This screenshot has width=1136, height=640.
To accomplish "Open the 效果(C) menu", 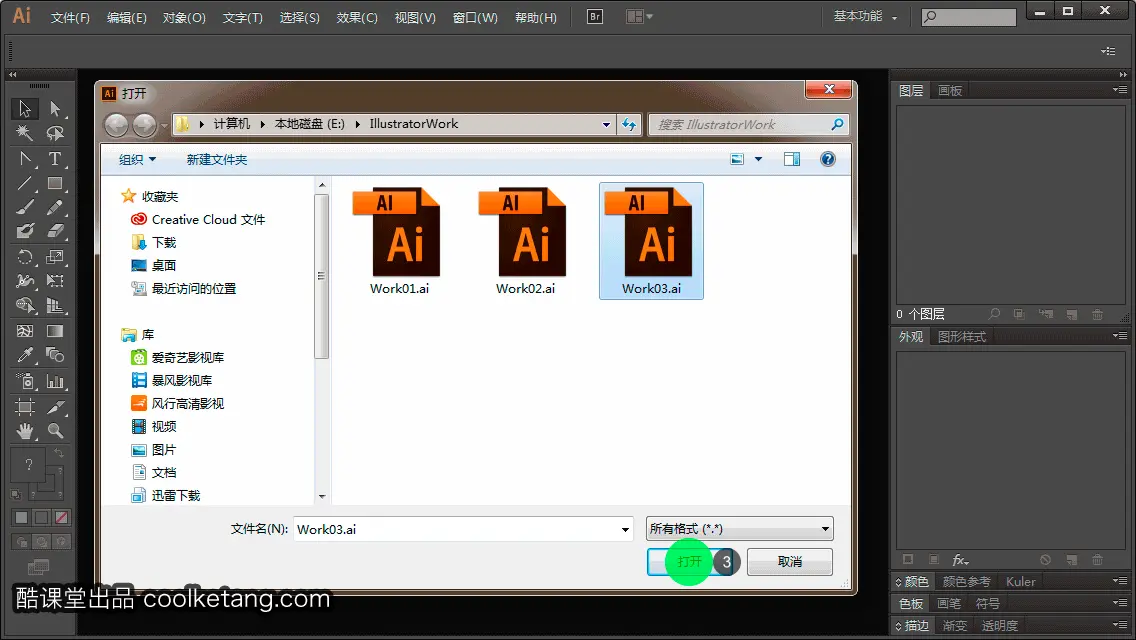I will [356, 17].
